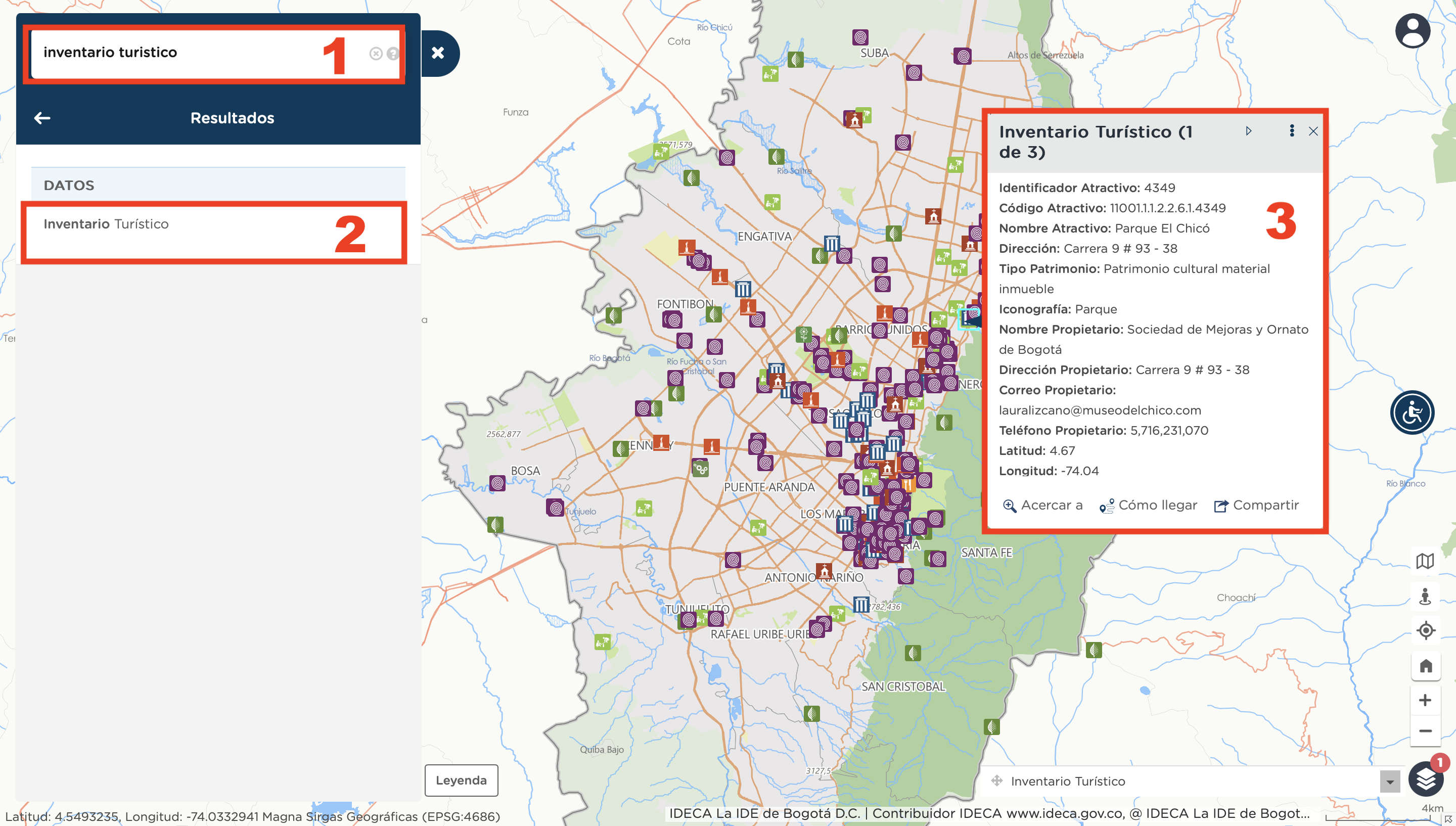Screen dimensions: 1456x826
Task: Select the Inventario Turístico search result
Action: (106, 224)
